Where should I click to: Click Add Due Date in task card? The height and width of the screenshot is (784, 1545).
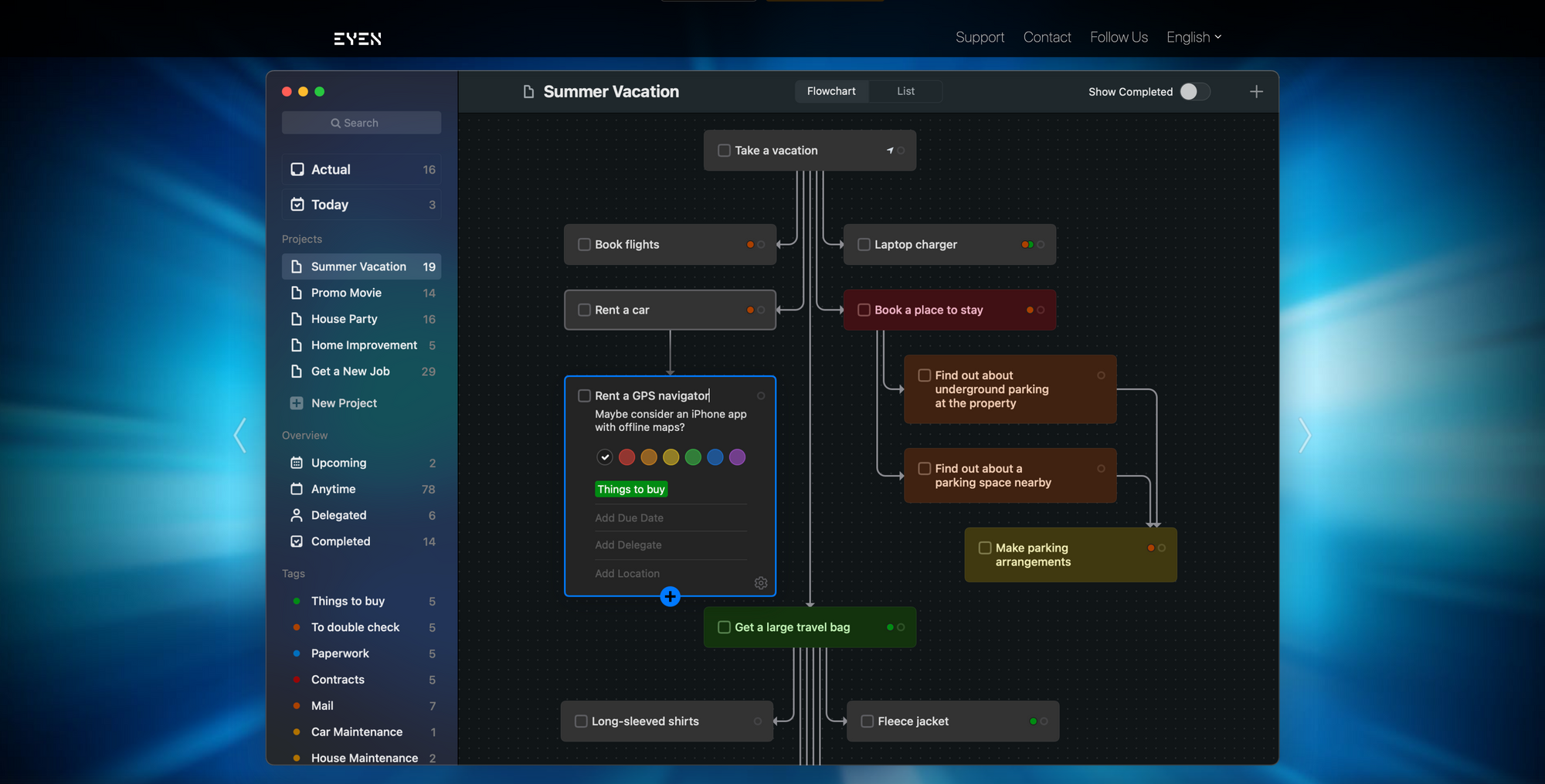coord(629,518)
